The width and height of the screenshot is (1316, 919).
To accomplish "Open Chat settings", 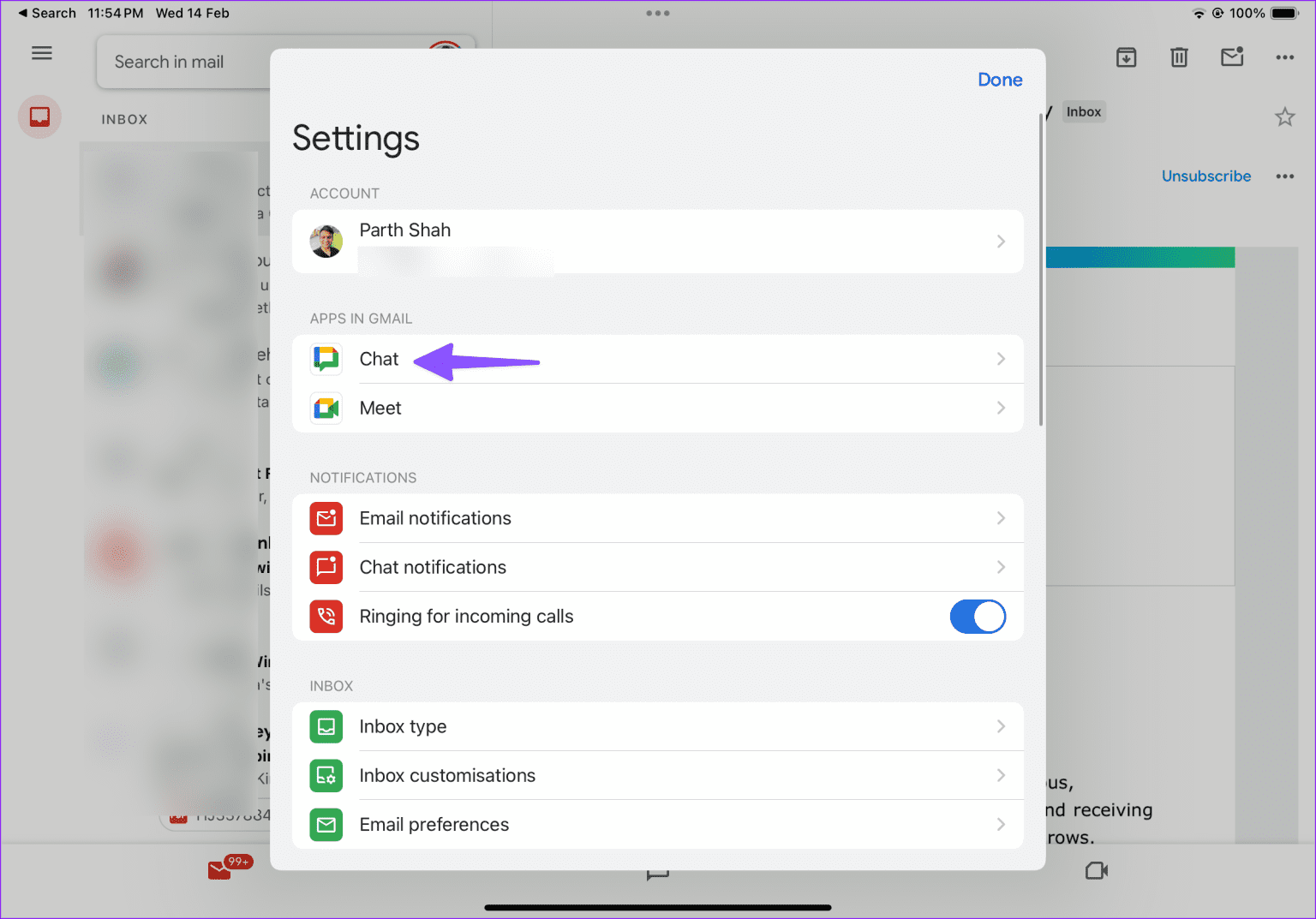I will pos(657,359).
